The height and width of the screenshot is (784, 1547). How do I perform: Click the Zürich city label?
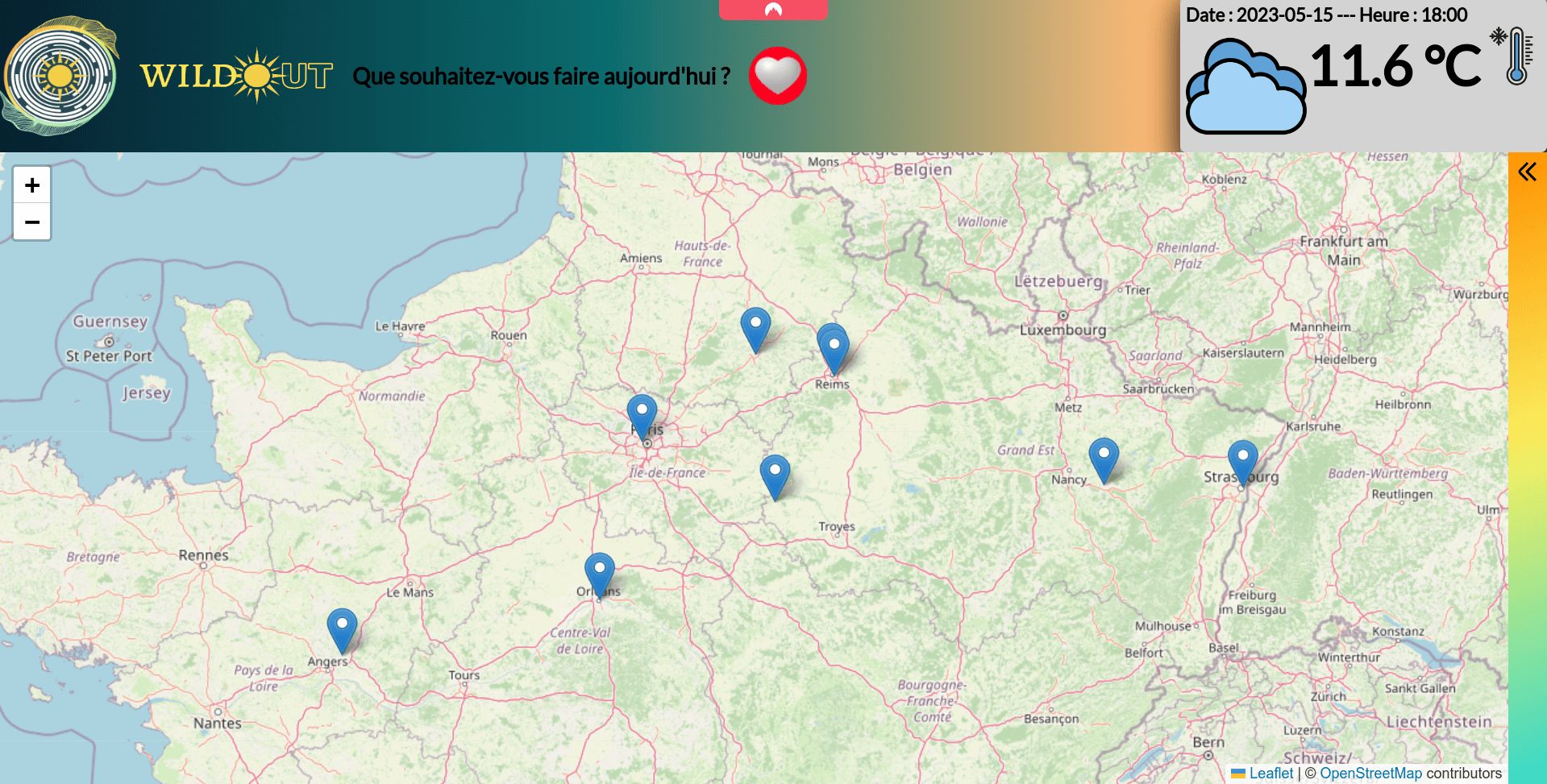1329,697
